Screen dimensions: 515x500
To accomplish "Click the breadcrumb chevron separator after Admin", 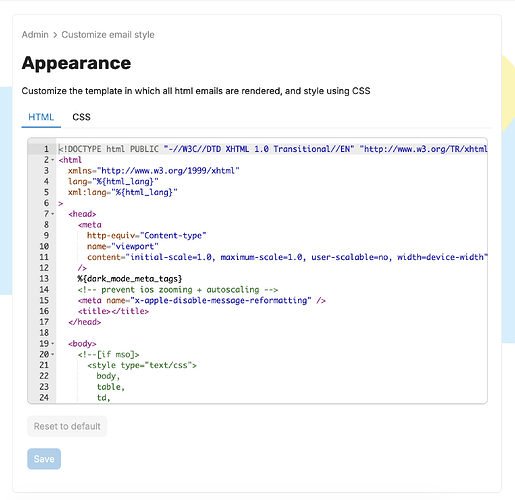I will (x=55, y=35).
